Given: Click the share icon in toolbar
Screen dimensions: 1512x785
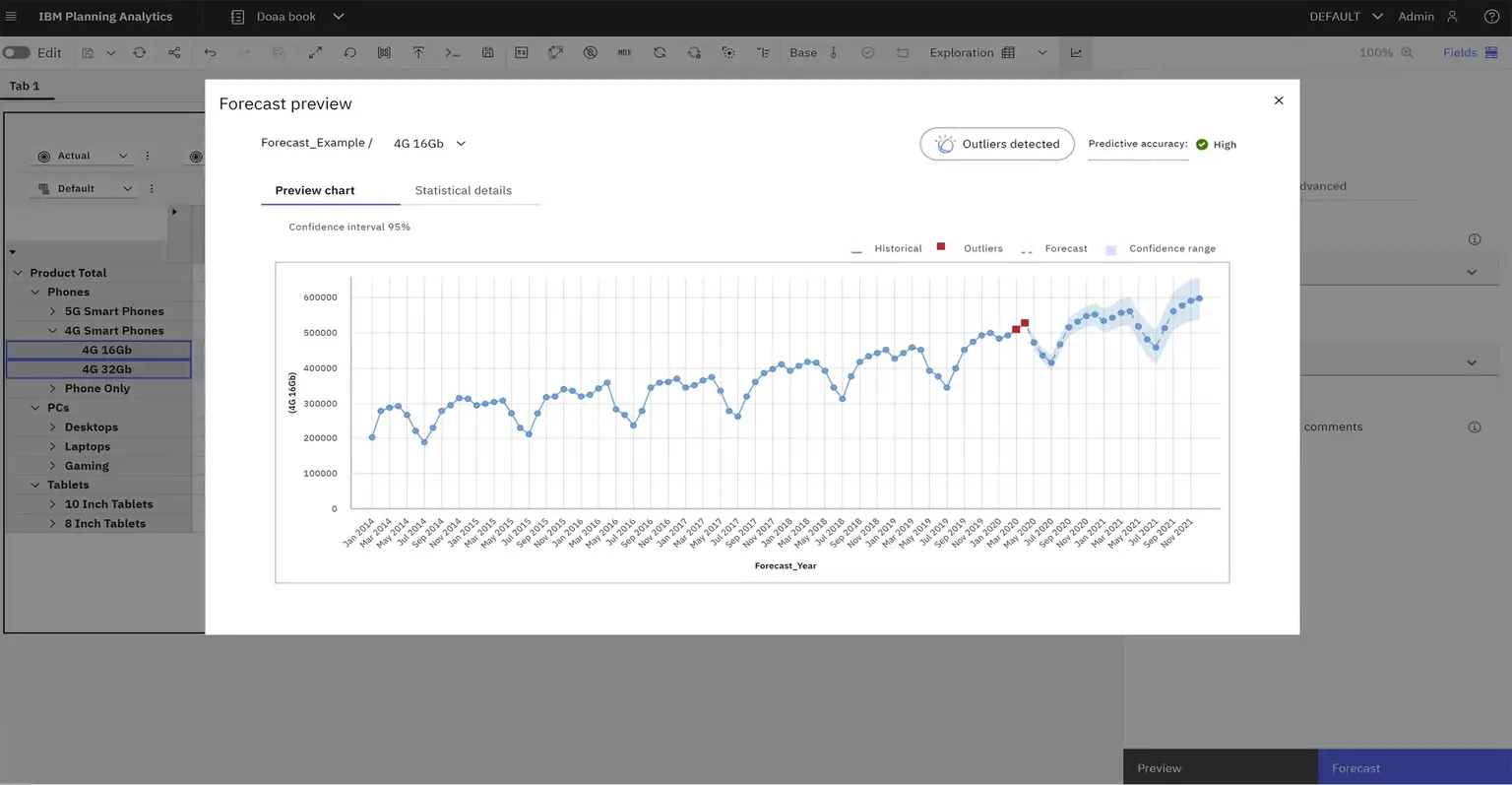Looking at the screenshot, I should [174, 53].
